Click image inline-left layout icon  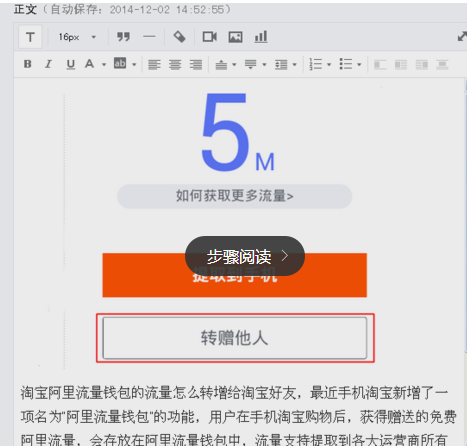401,64
